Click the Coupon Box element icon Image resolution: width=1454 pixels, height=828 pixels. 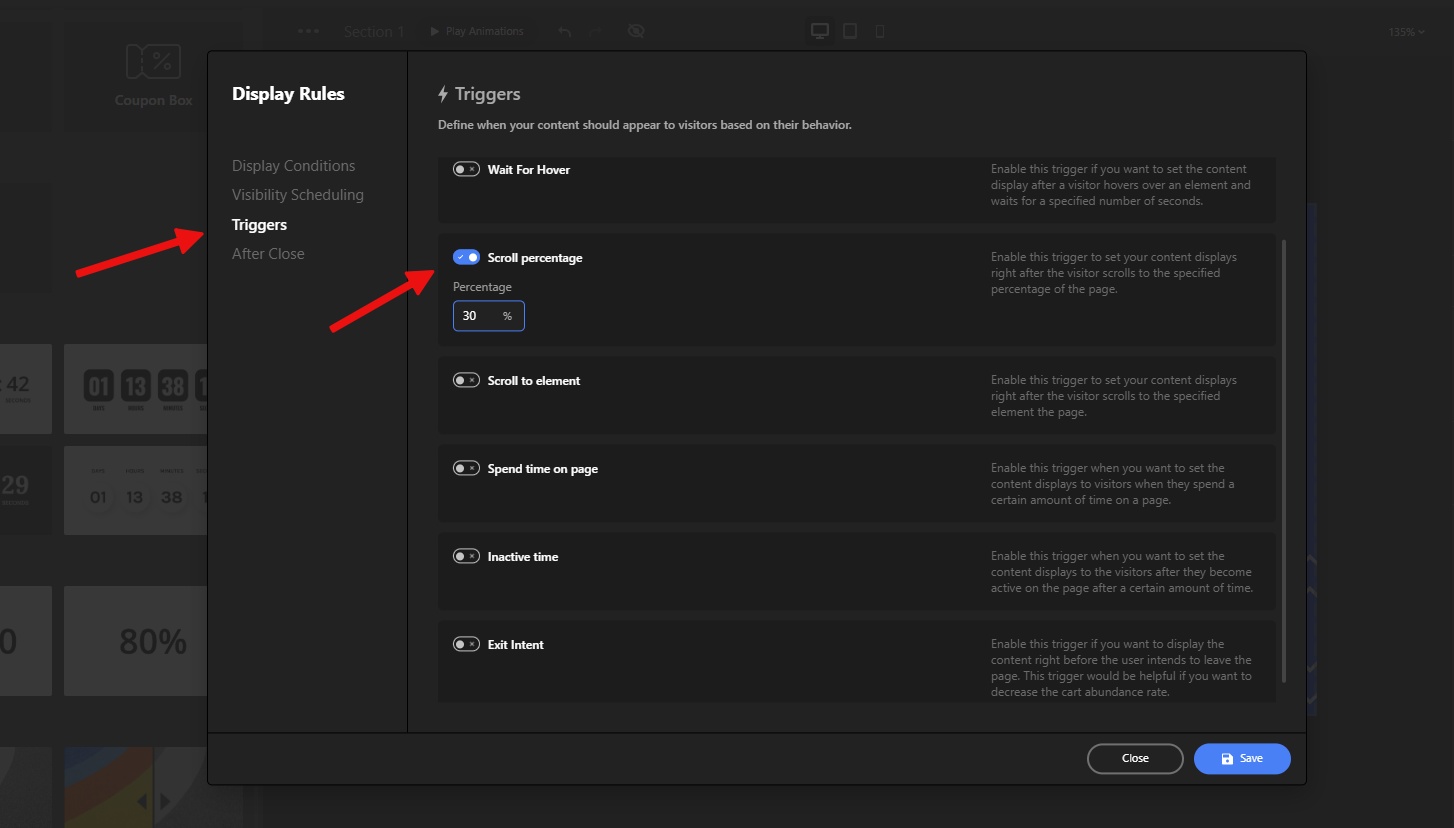153,62
